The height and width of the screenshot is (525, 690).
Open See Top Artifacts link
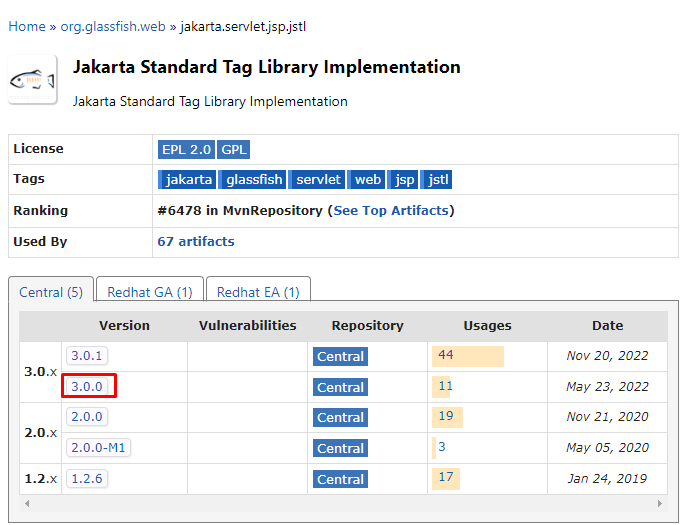[391, 210]
